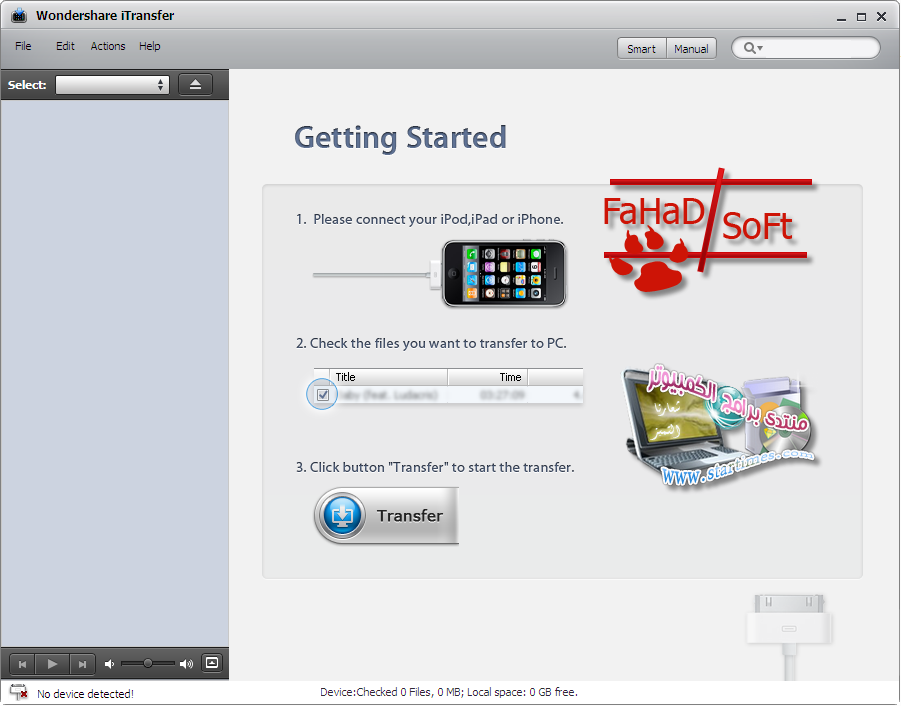Open the Select device dropdown
901x706 pixels.
click(112, 85)
